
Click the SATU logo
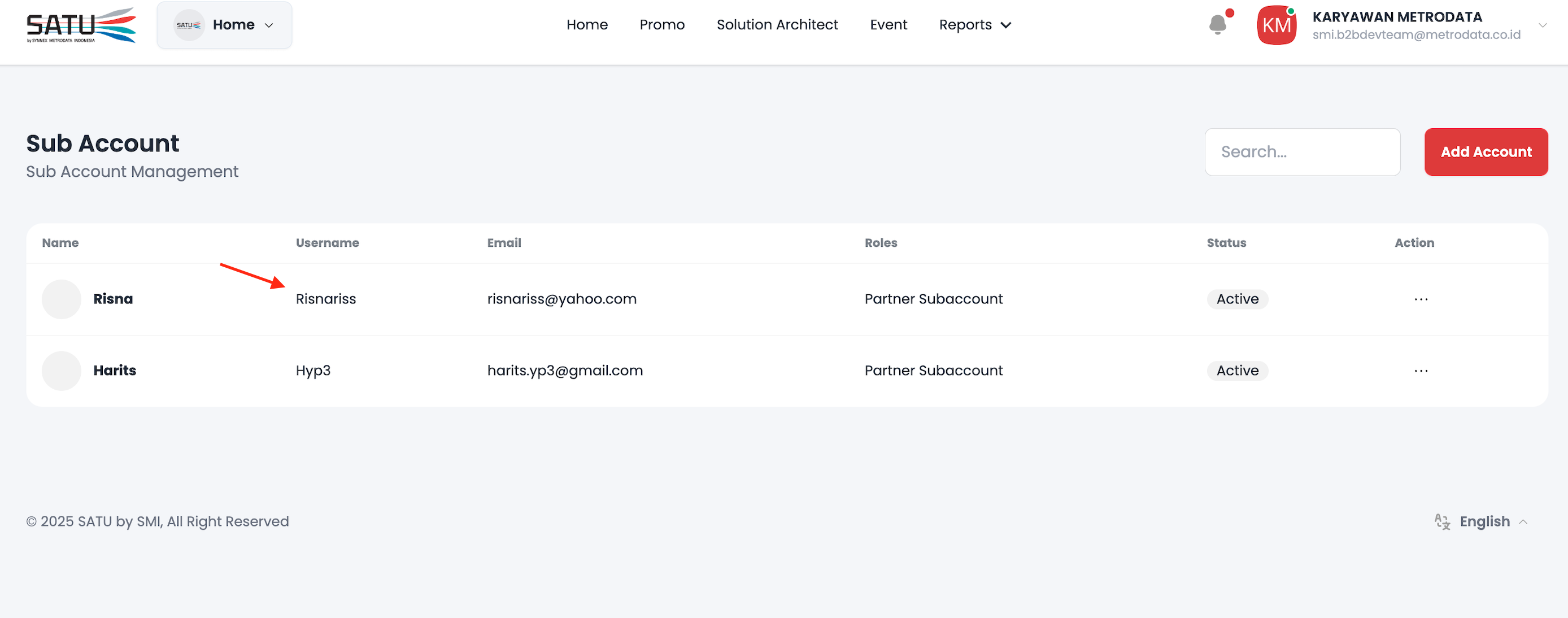click(x=81, y=25)
